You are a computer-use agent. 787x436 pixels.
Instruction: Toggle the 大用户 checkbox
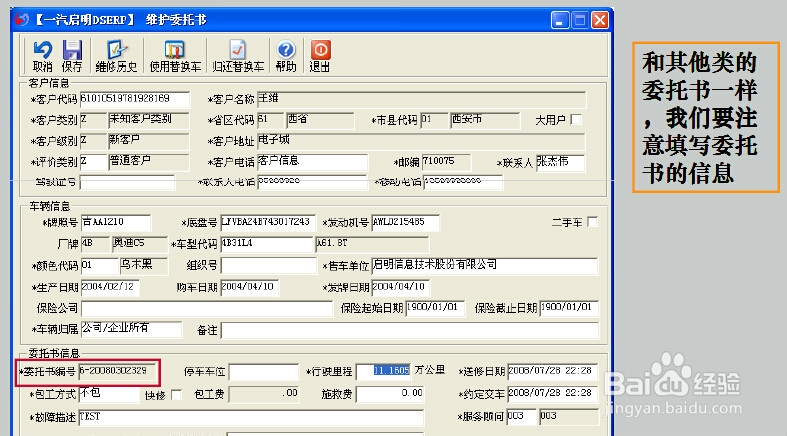[x=576, y=119]
